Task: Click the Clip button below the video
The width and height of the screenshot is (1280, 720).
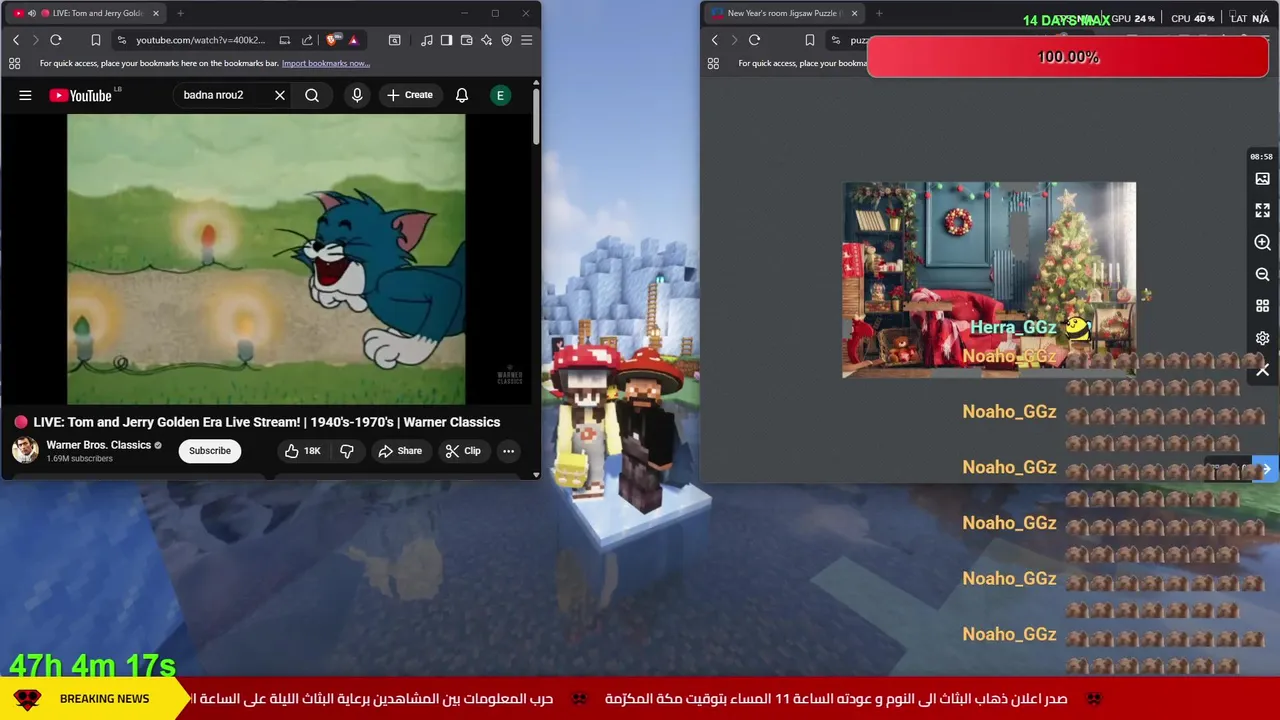Action: [463, 451]
